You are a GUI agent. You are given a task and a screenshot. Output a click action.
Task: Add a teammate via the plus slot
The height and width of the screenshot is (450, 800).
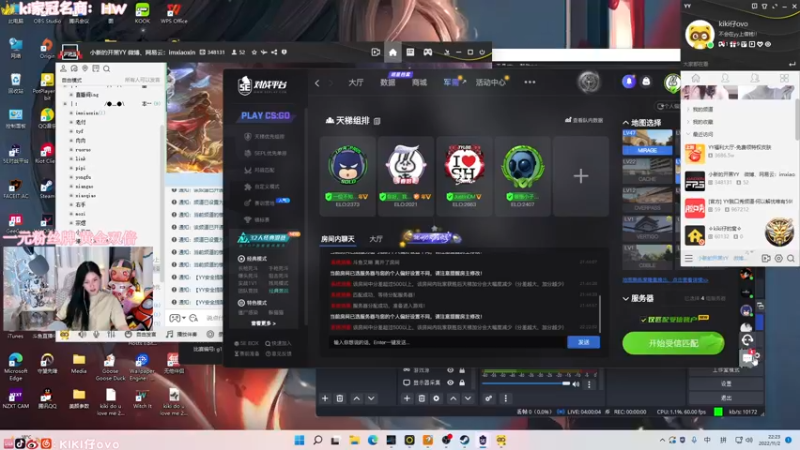tap(581, 176)
